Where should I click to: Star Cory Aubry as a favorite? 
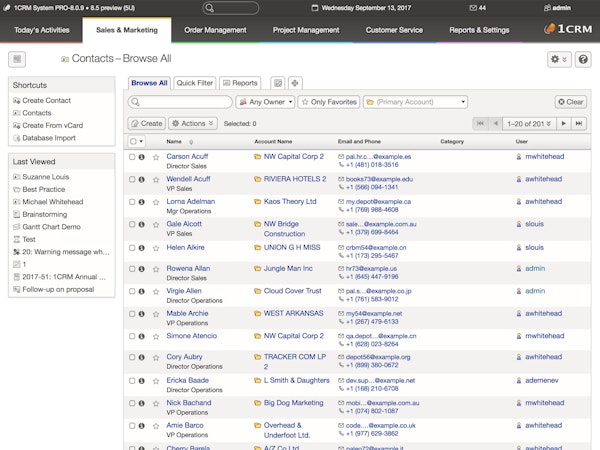tap(156, 358)
